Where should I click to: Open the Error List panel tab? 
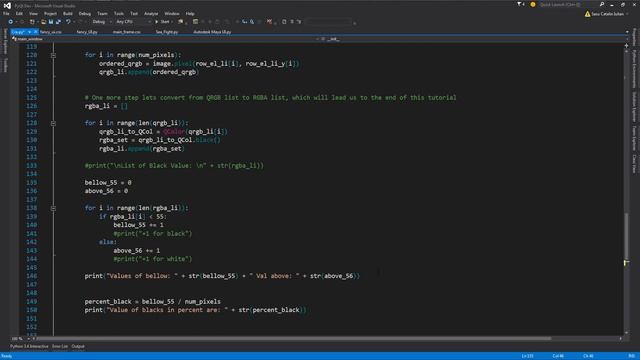point(60,347)
